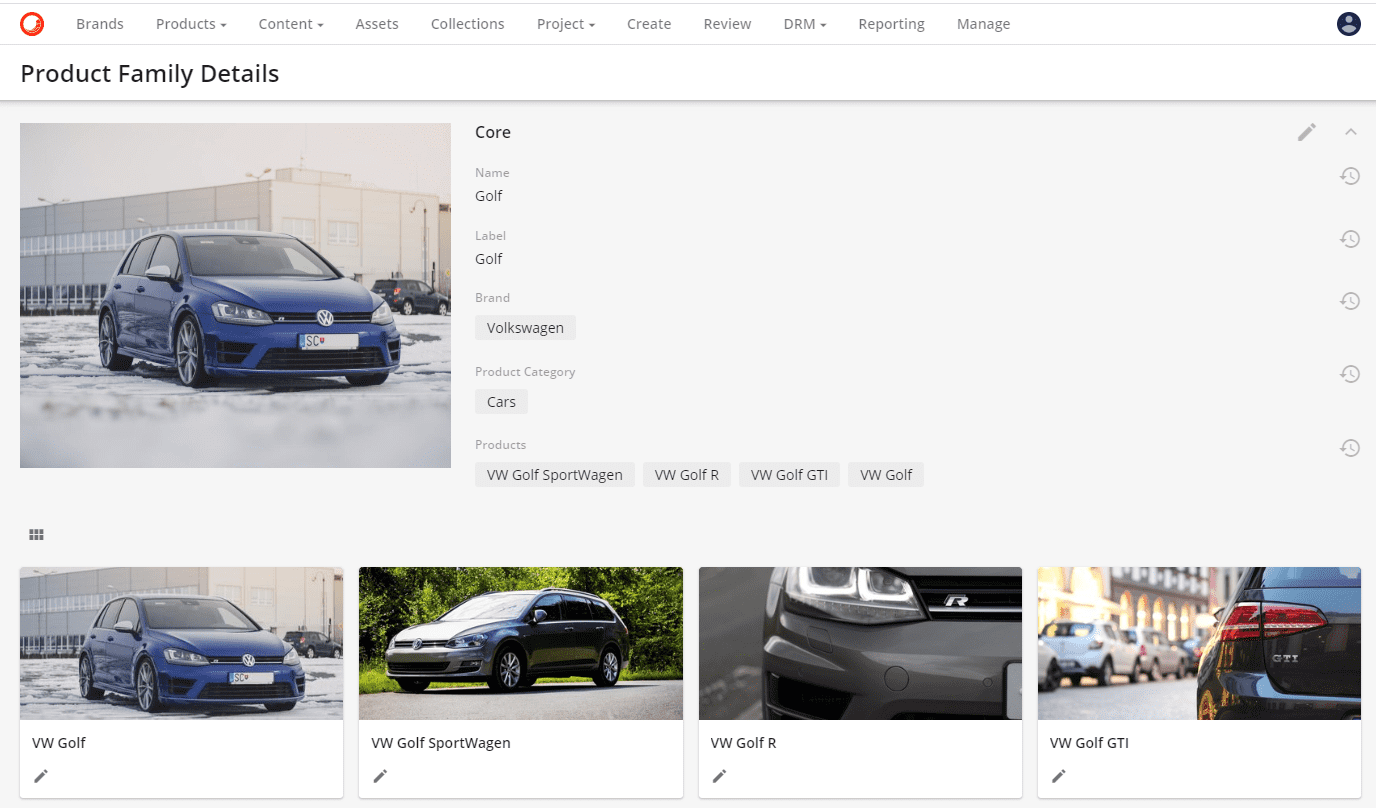Open the Products dropdown menu
This screenshot has height=808, width=1376.
191,24
